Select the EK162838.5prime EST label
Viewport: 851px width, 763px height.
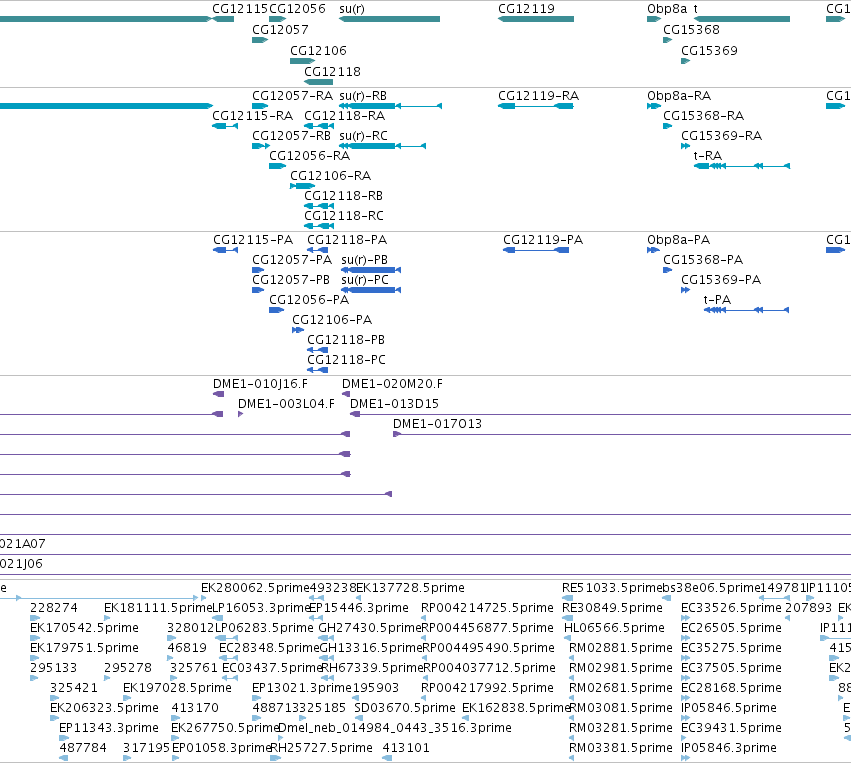point(516,708)
